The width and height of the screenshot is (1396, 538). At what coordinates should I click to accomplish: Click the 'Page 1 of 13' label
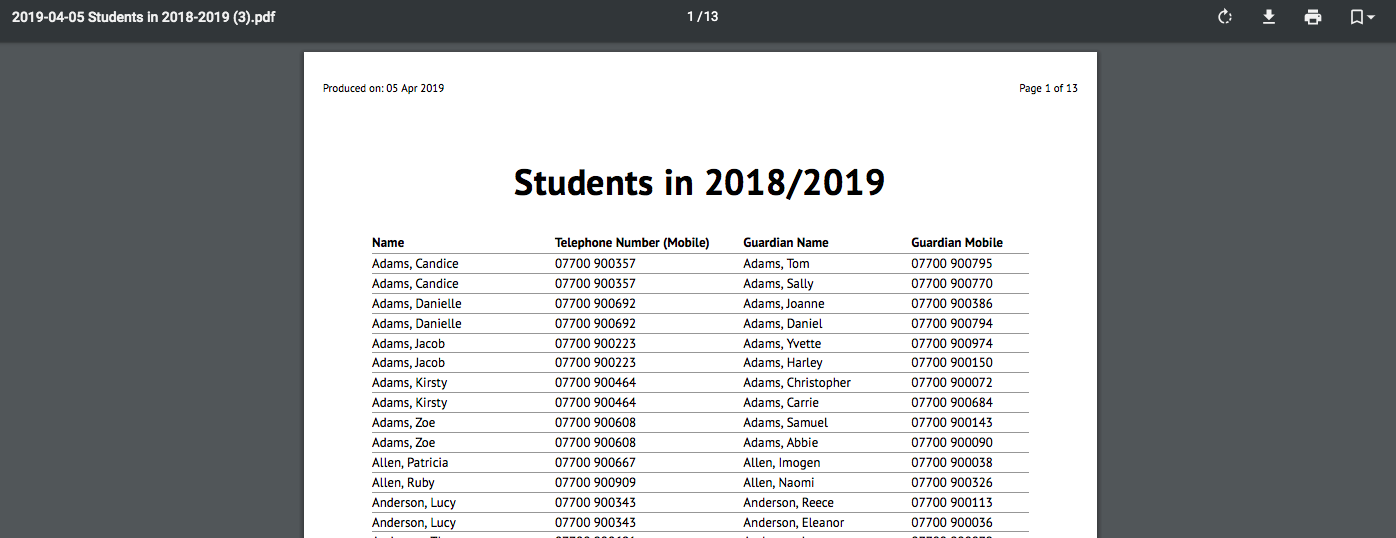[x=1048, y=89]
